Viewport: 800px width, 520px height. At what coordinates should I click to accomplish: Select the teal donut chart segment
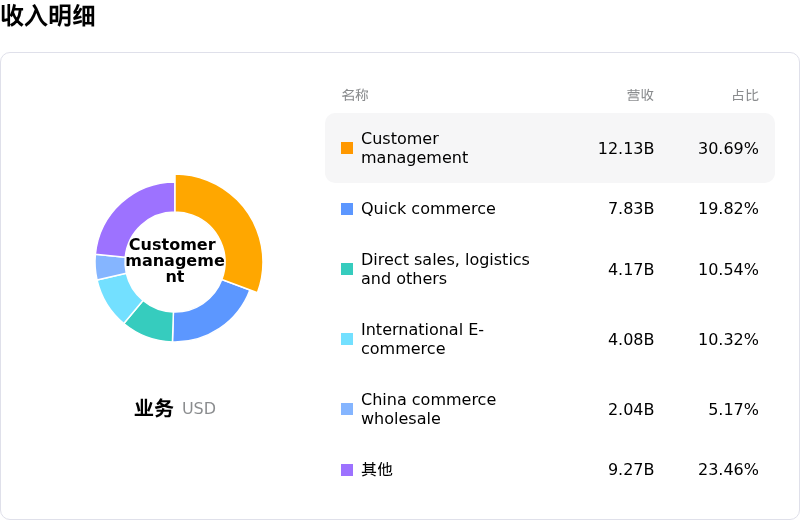pos(152,323)
